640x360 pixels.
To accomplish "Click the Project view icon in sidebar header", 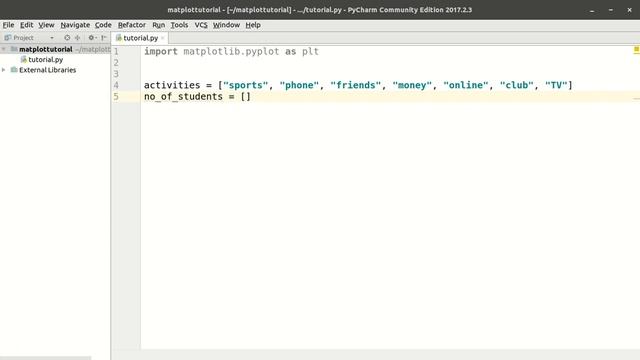I will click(7, 38).
